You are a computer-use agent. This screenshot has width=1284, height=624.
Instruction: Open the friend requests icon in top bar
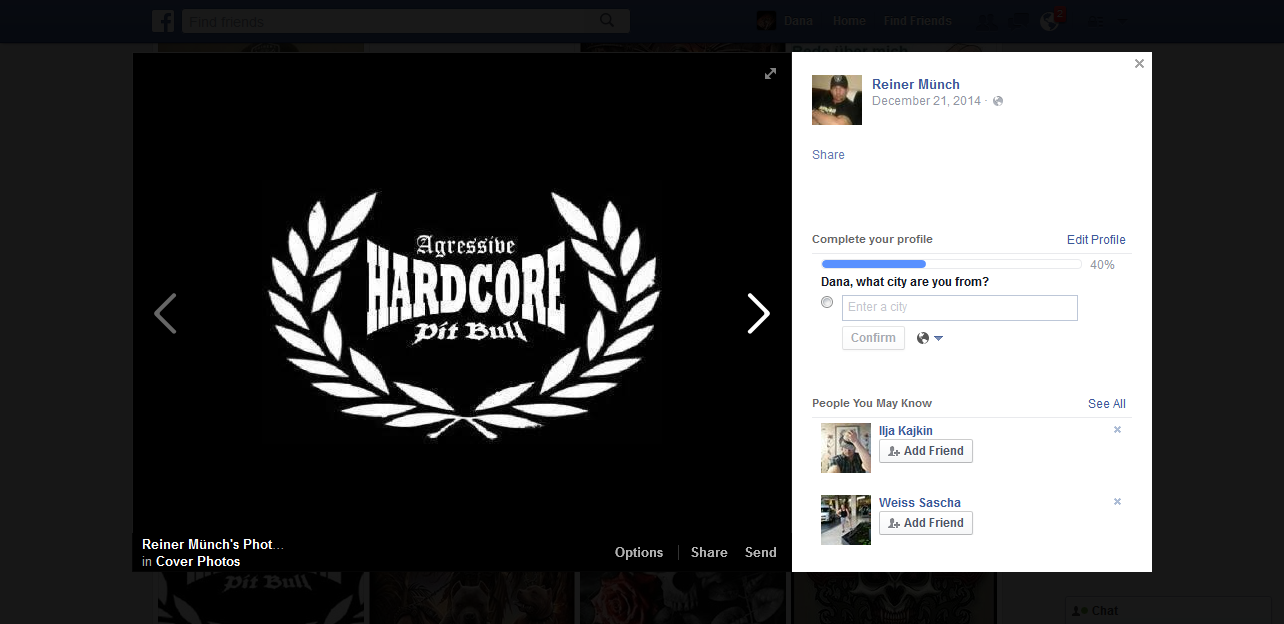[987, 21]
